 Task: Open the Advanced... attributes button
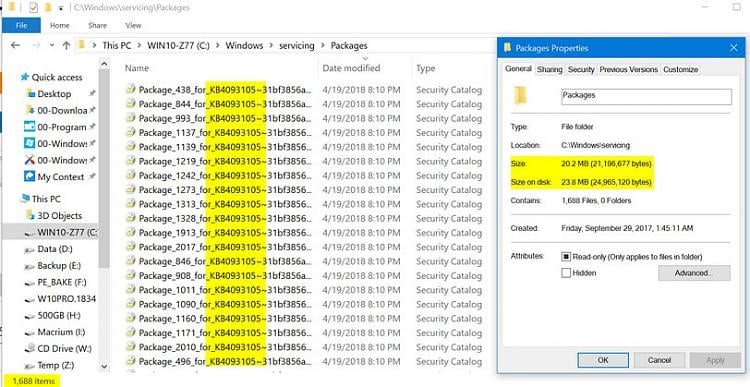[x=694, y=273]
